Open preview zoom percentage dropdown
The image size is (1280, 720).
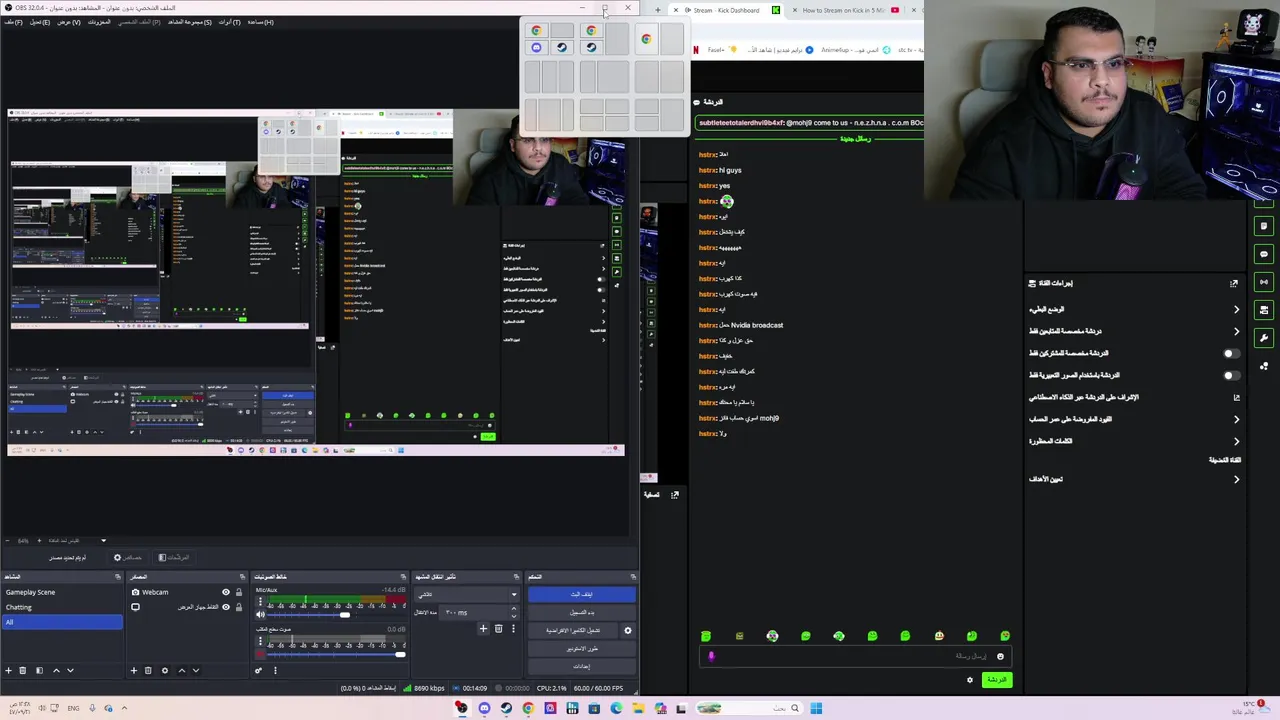(x=103, y=540)
